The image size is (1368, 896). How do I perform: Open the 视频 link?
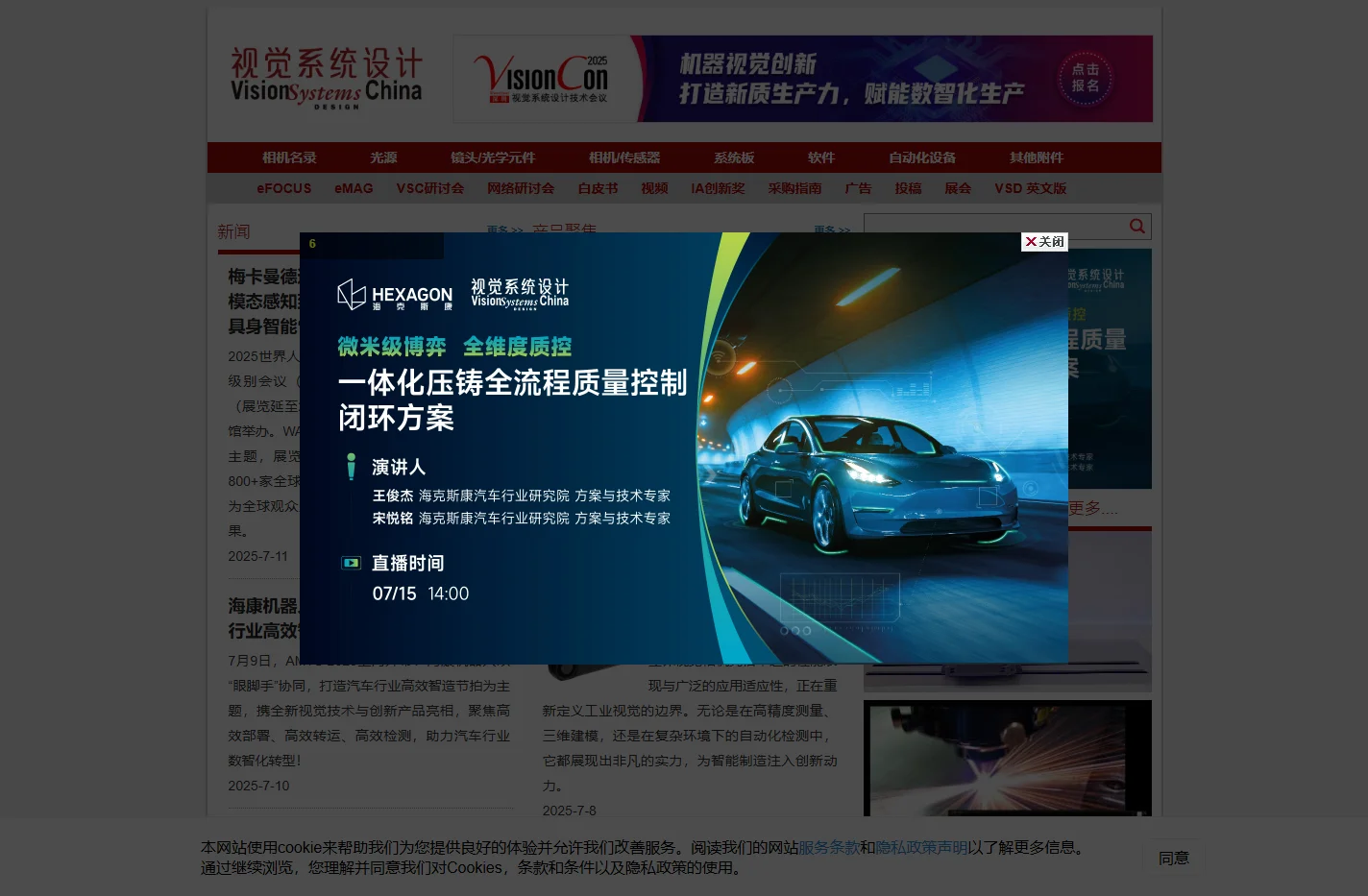[x=654, y=188]
